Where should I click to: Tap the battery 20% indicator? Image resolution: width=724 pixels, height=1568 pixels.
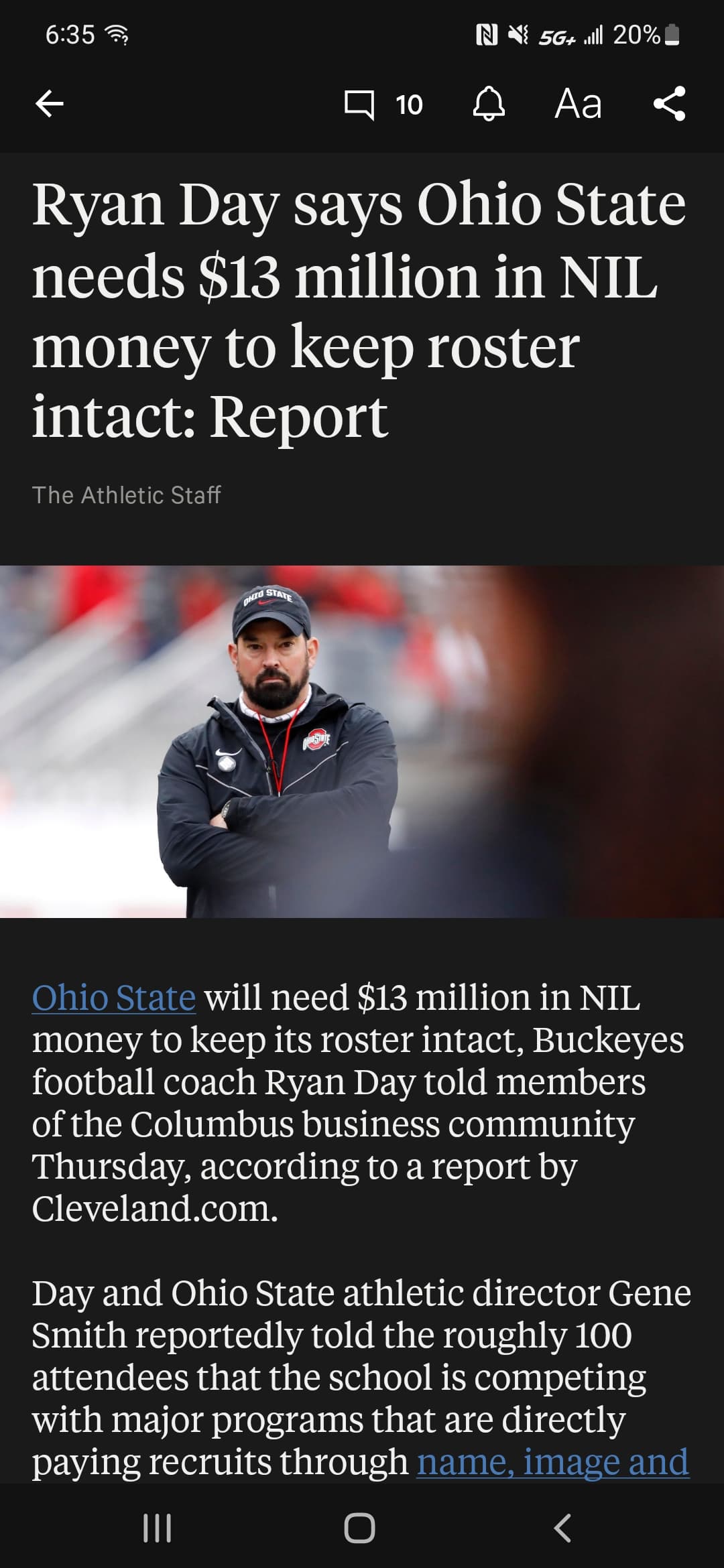646,35
